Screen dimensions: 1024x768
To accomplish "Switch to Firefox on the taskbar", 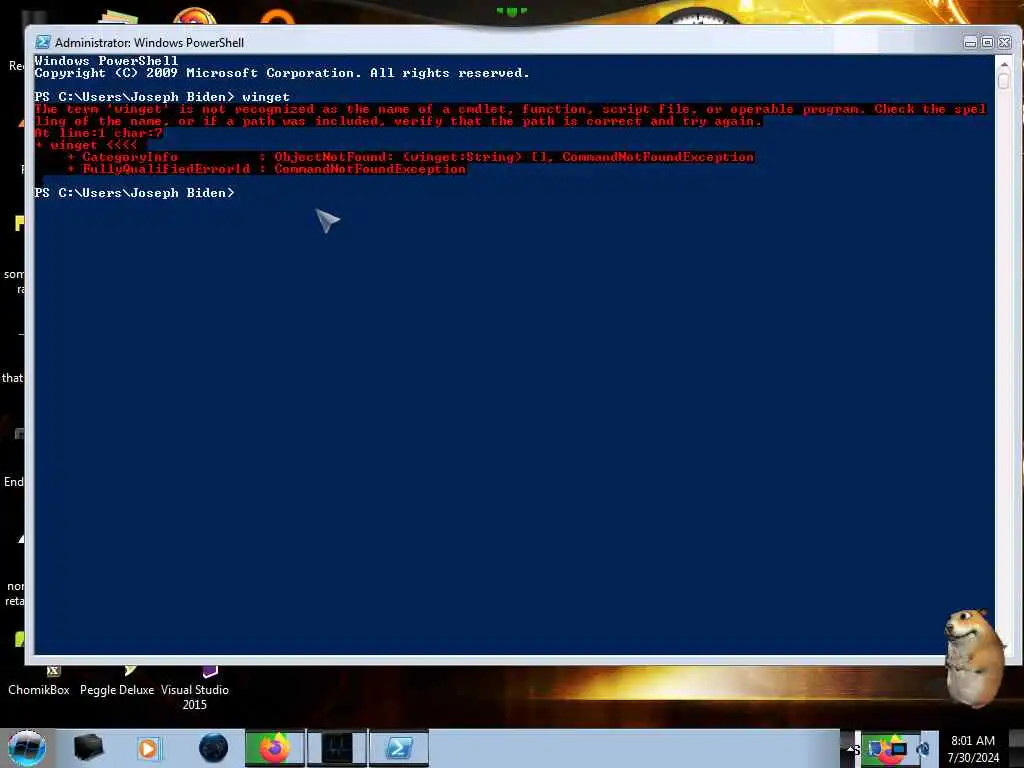I will (x=275, y=748).
